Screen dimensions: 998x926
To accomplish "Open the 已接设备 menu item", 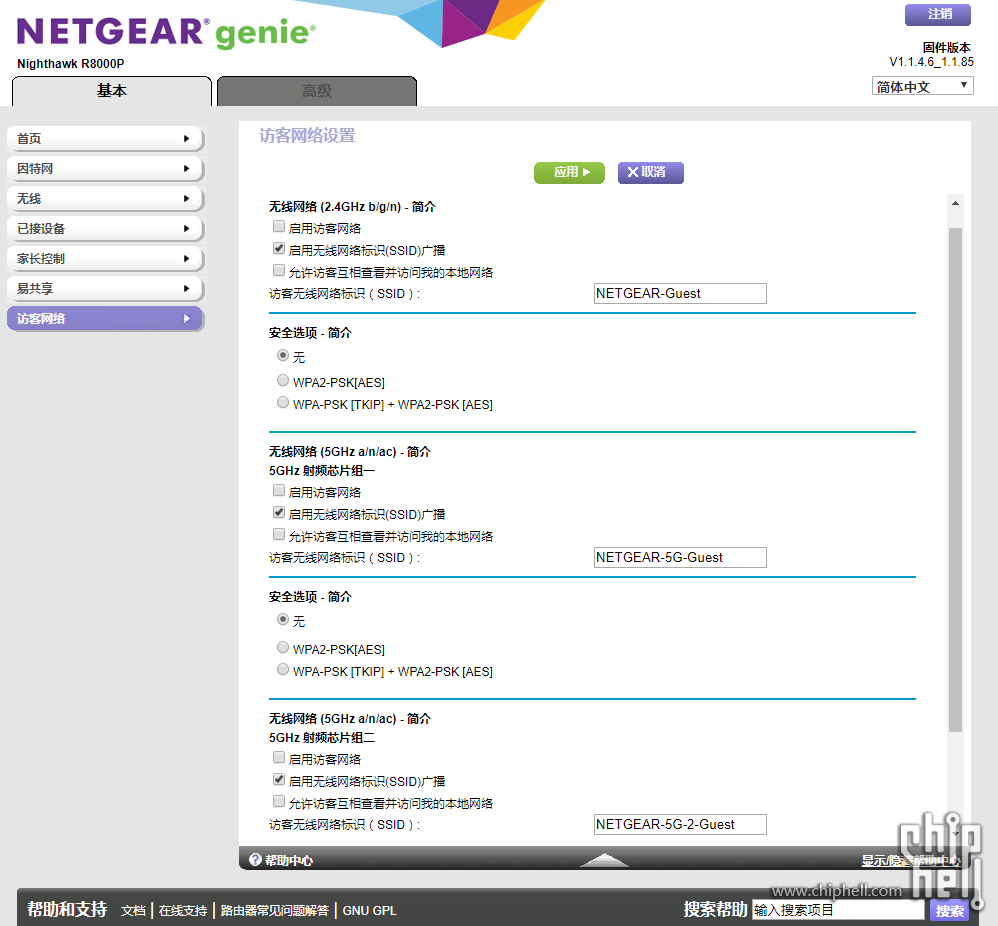I will coord(105,228).
